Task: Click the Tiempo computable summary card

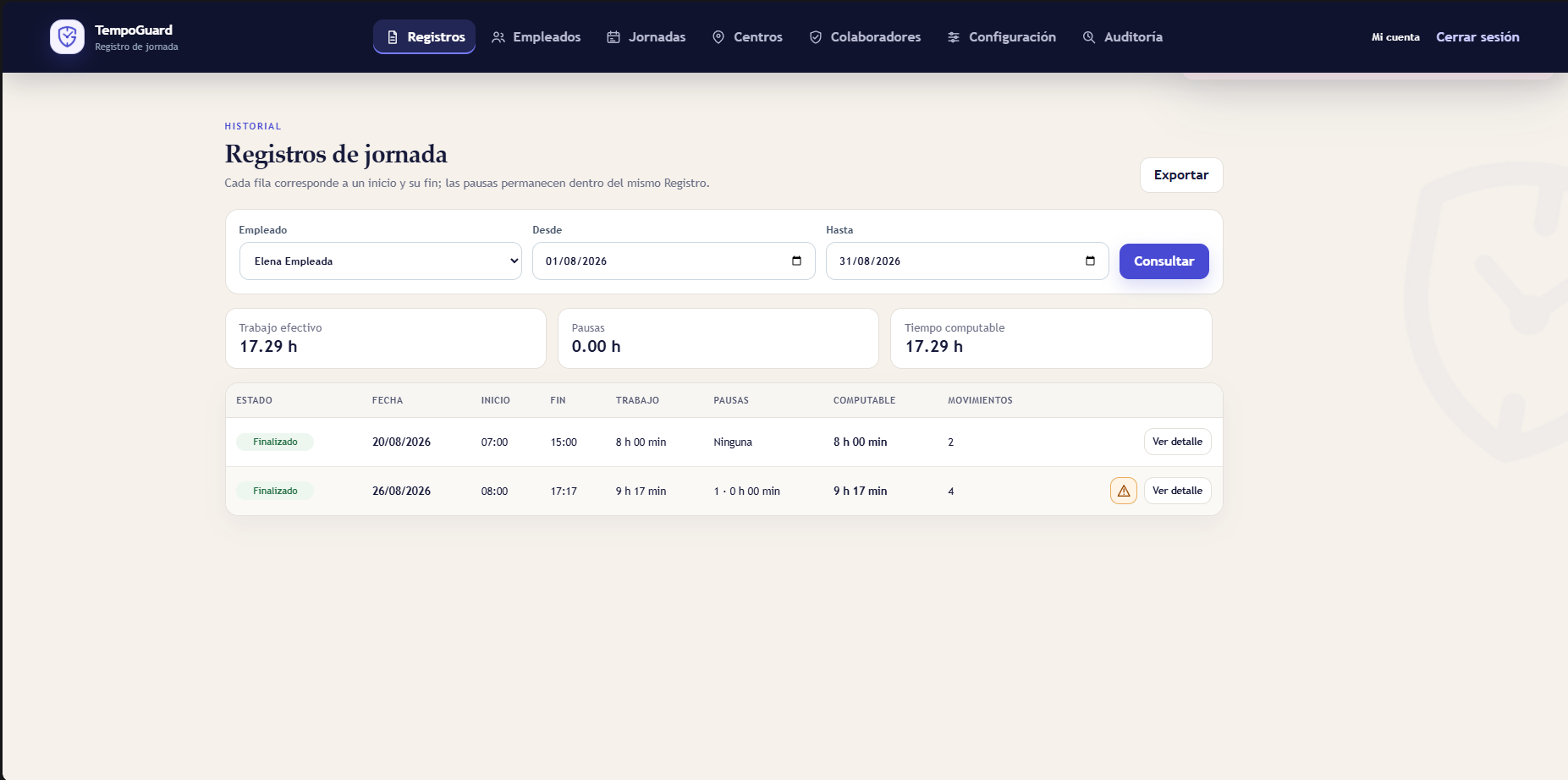Action: click(x=1051, y=338)
